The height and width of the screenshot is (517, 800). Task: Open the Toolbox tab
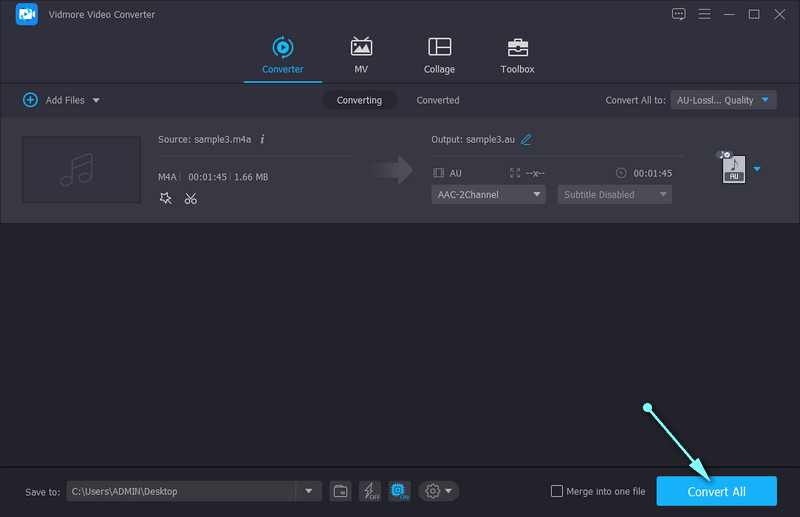517,56
